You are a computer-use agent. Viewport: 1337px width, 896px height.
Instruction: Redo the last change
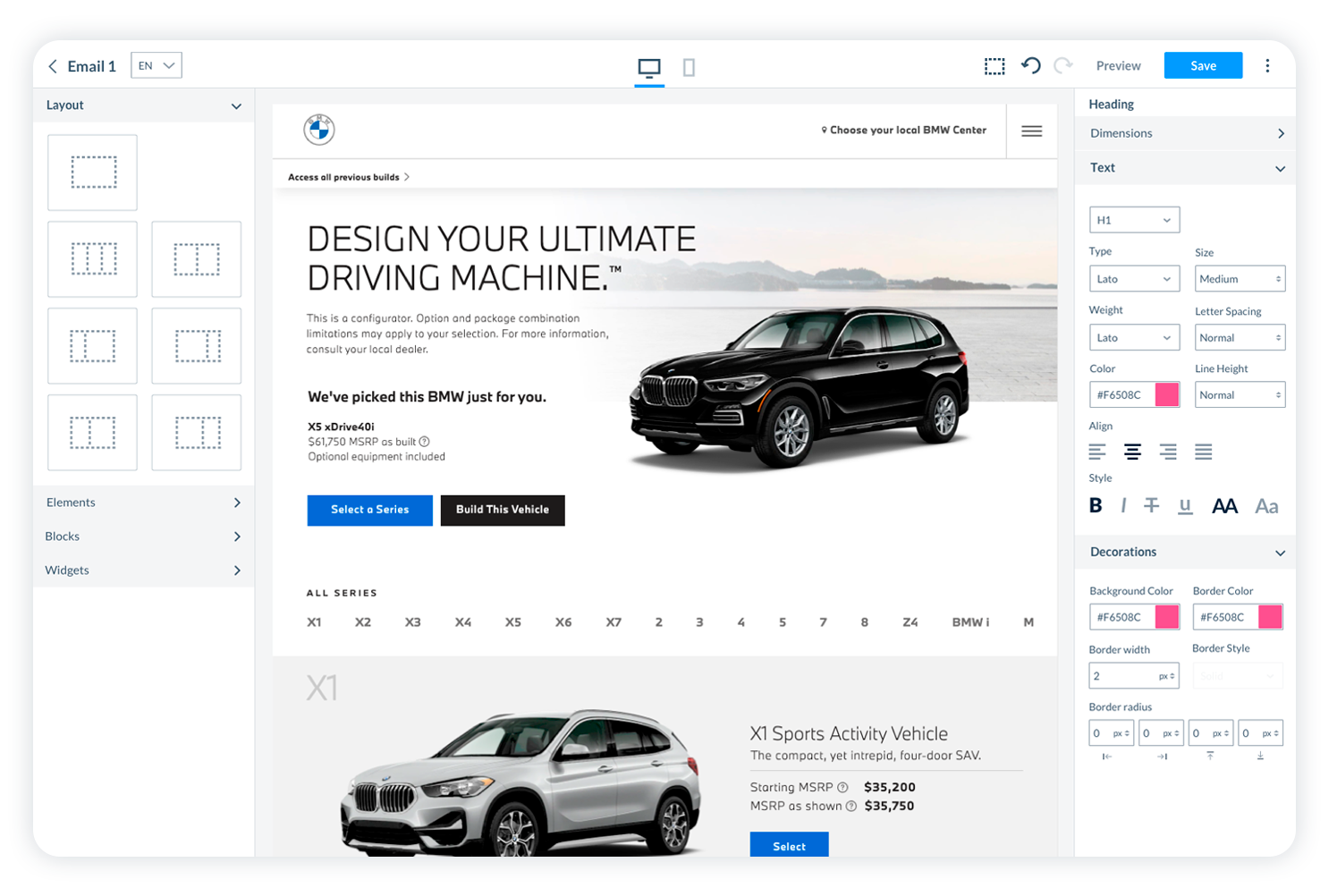coord(1062,65)
